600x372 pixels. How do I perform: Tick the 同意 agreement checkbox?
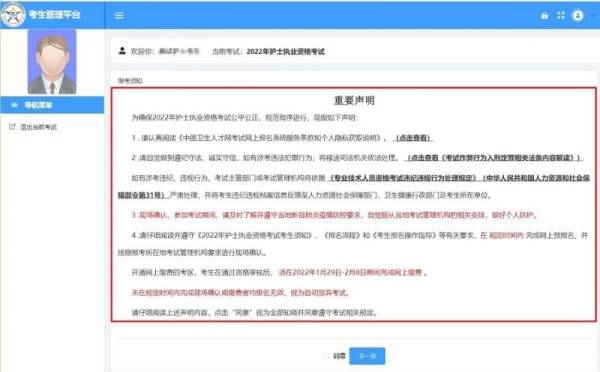(326, 356)
